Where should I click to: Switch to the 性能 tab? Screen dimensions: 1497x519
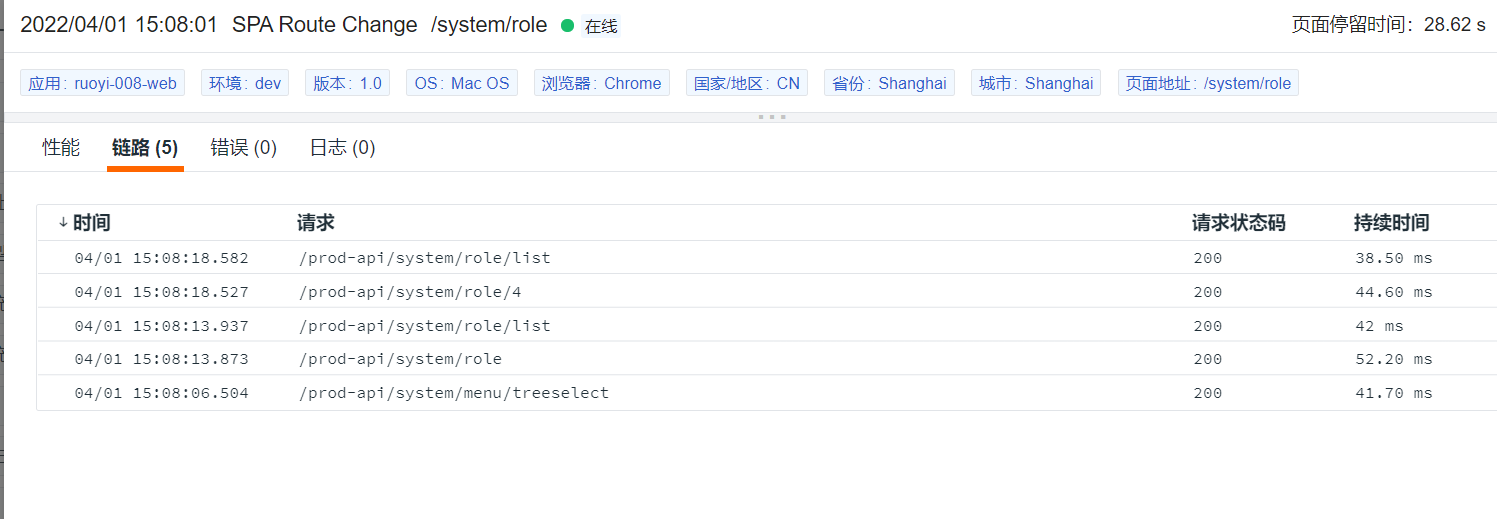click(61, 148)
